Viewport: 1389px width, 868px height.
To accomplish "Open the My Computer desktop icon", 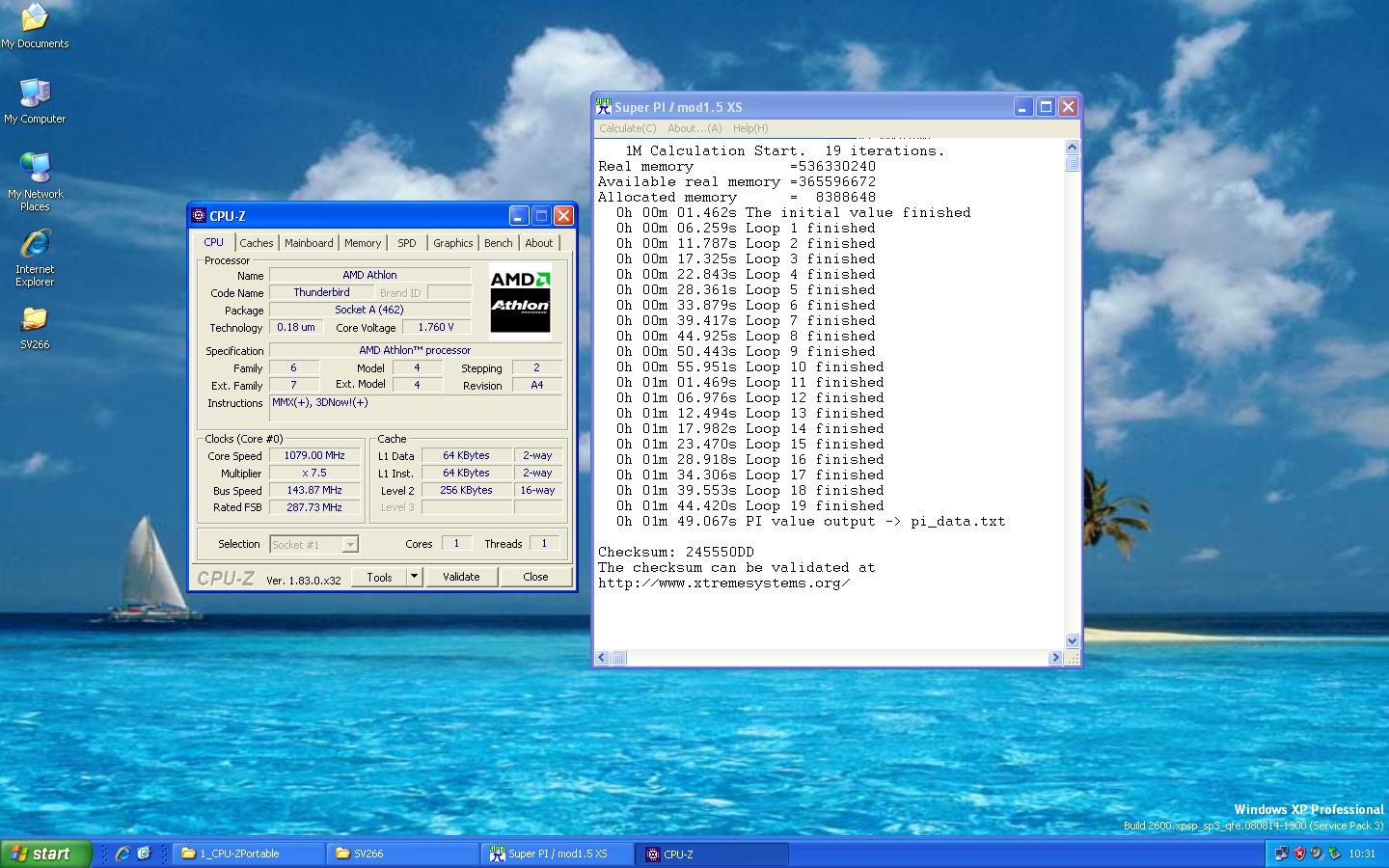I will pos(35,101).
